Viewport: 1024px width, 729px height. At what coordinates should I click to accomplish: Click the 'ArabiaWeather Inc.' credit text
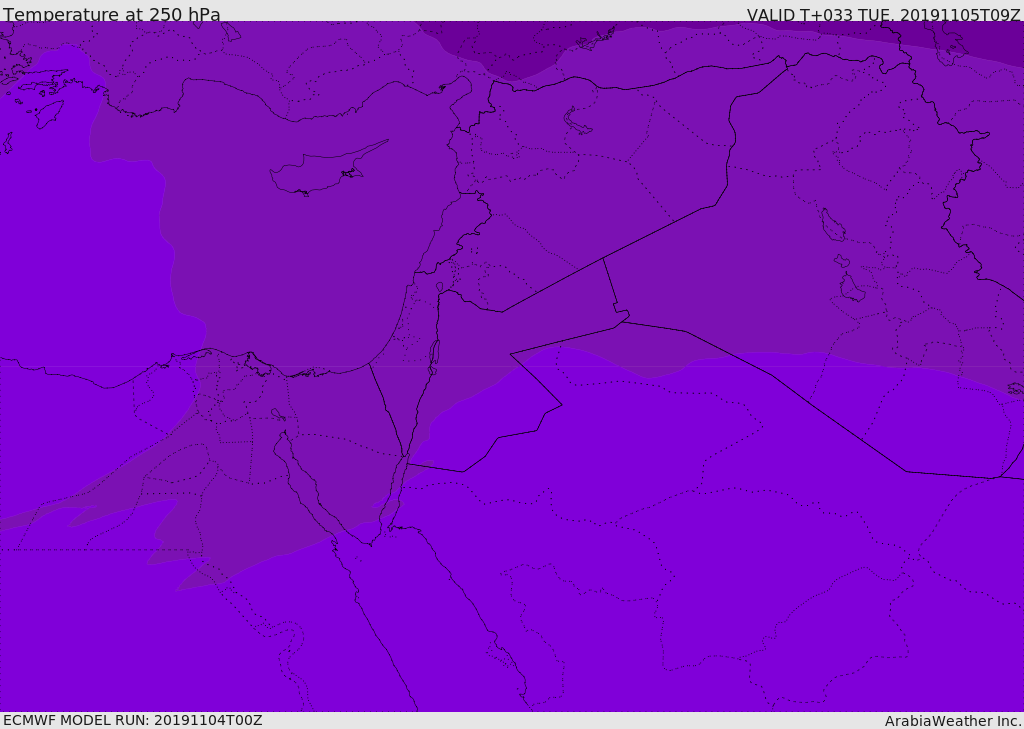pos(953,721)
